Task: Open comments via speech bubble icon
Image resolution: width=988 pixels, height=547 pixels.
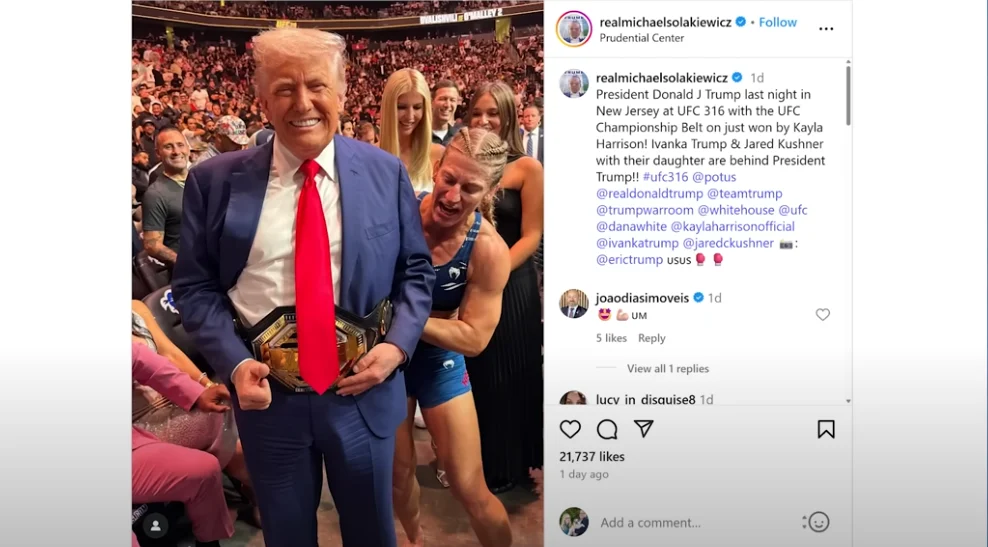Action: point(607,429)
